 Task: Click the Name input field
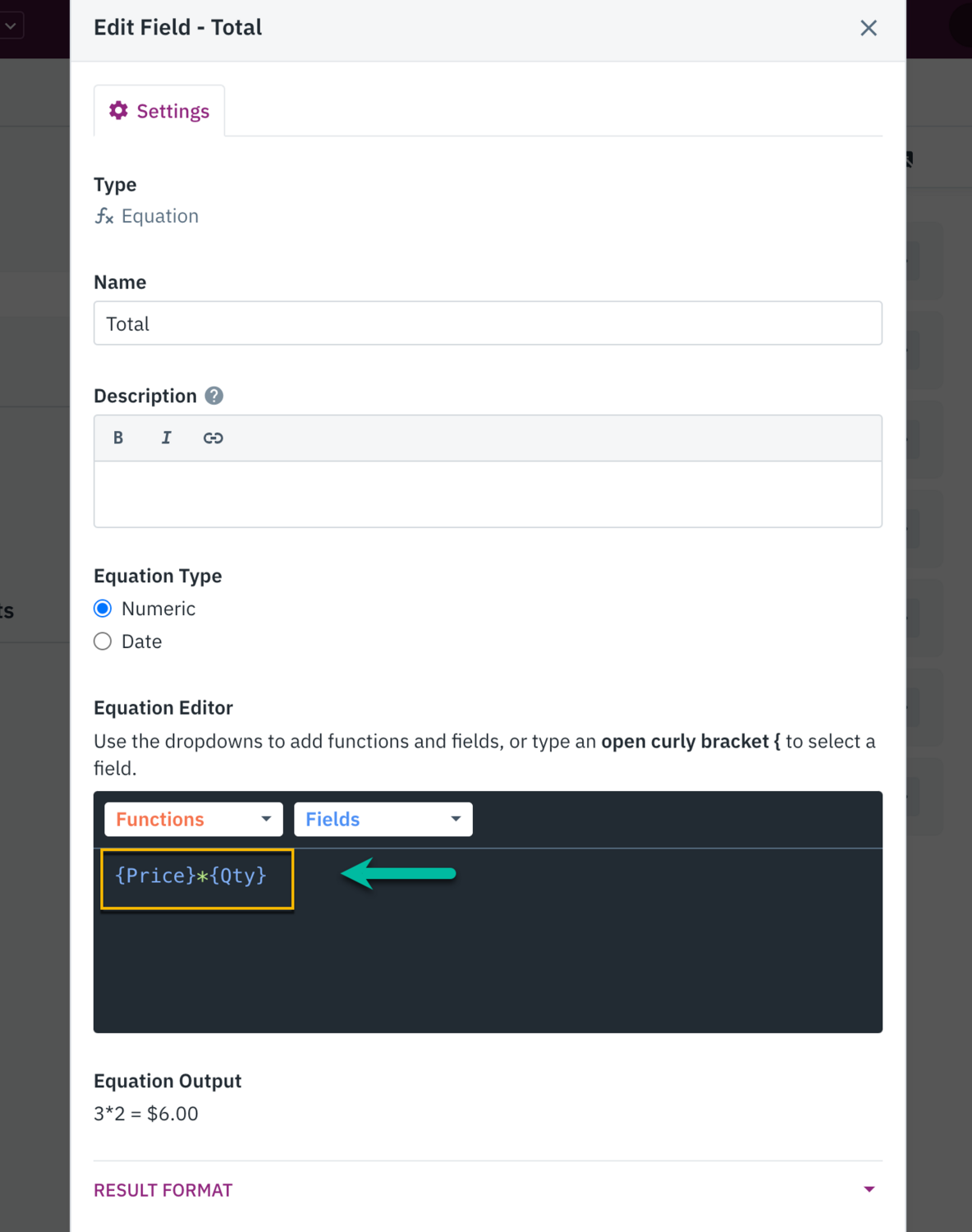tap(488, 324)
